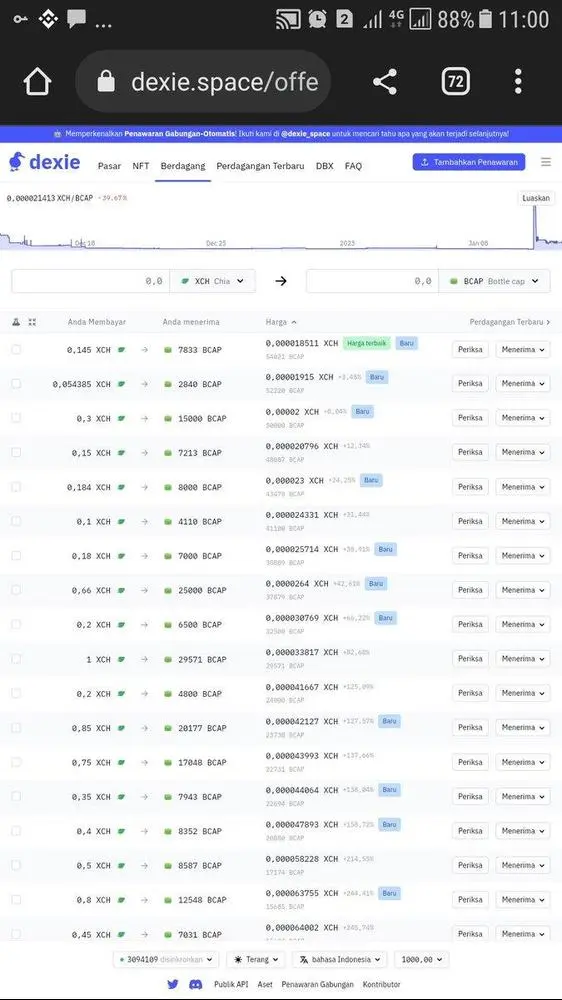Screen dimensions: 562x1000
Task: Expand Menerima dropdown for 15000 BCAP row
Action: pyautogui.click(x=522, y=418)
